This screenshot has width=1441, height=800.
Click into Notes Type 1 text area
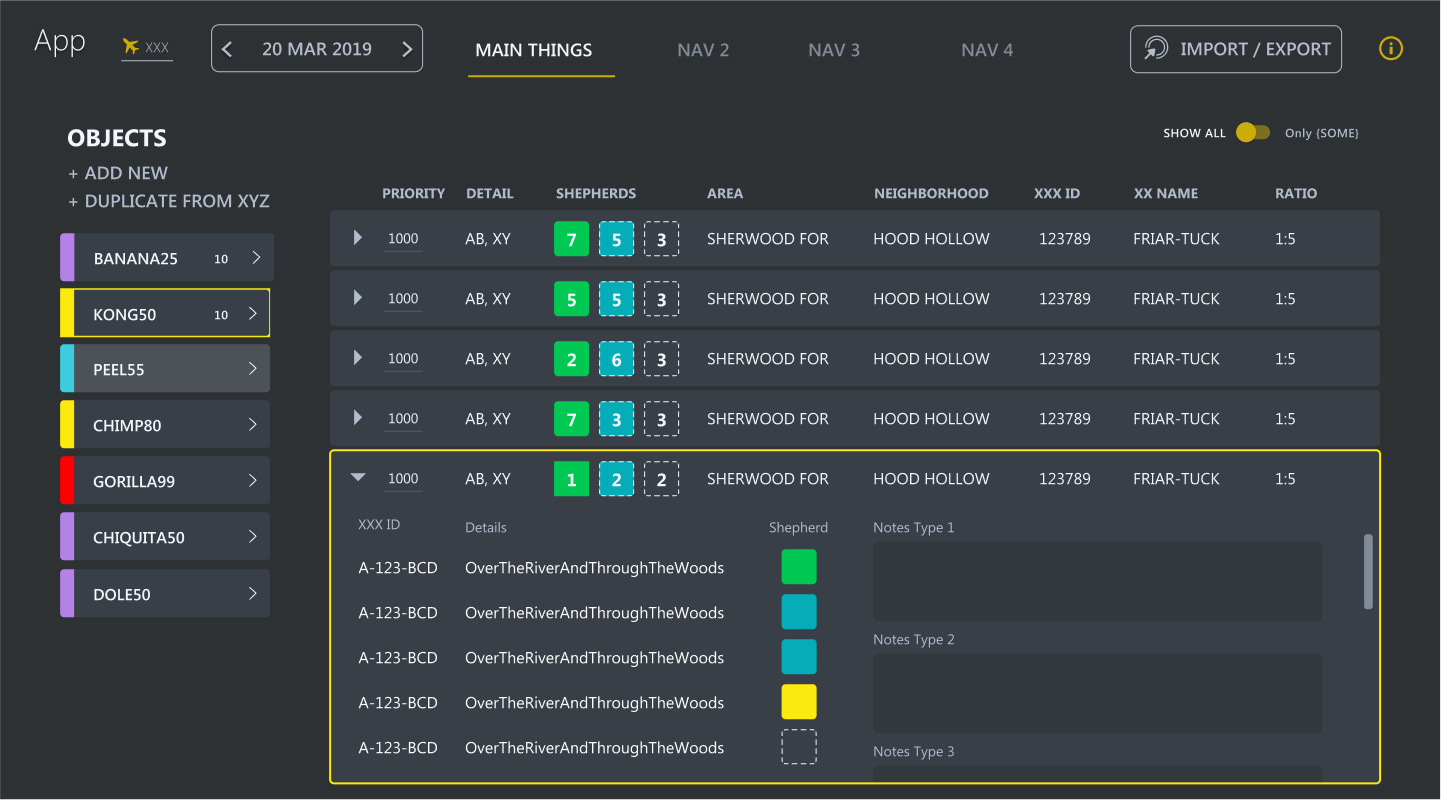pos(1097,581)
